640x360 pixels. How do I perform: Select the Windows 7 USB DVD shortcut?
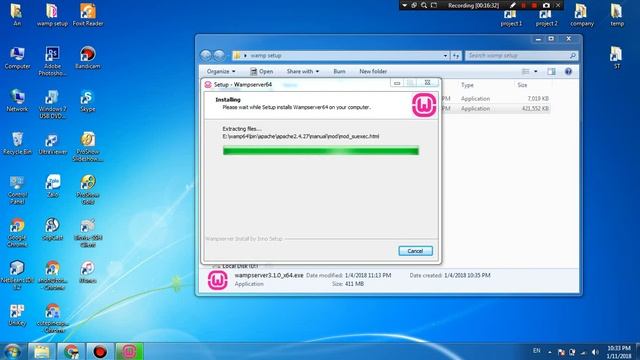pos(52,104)
